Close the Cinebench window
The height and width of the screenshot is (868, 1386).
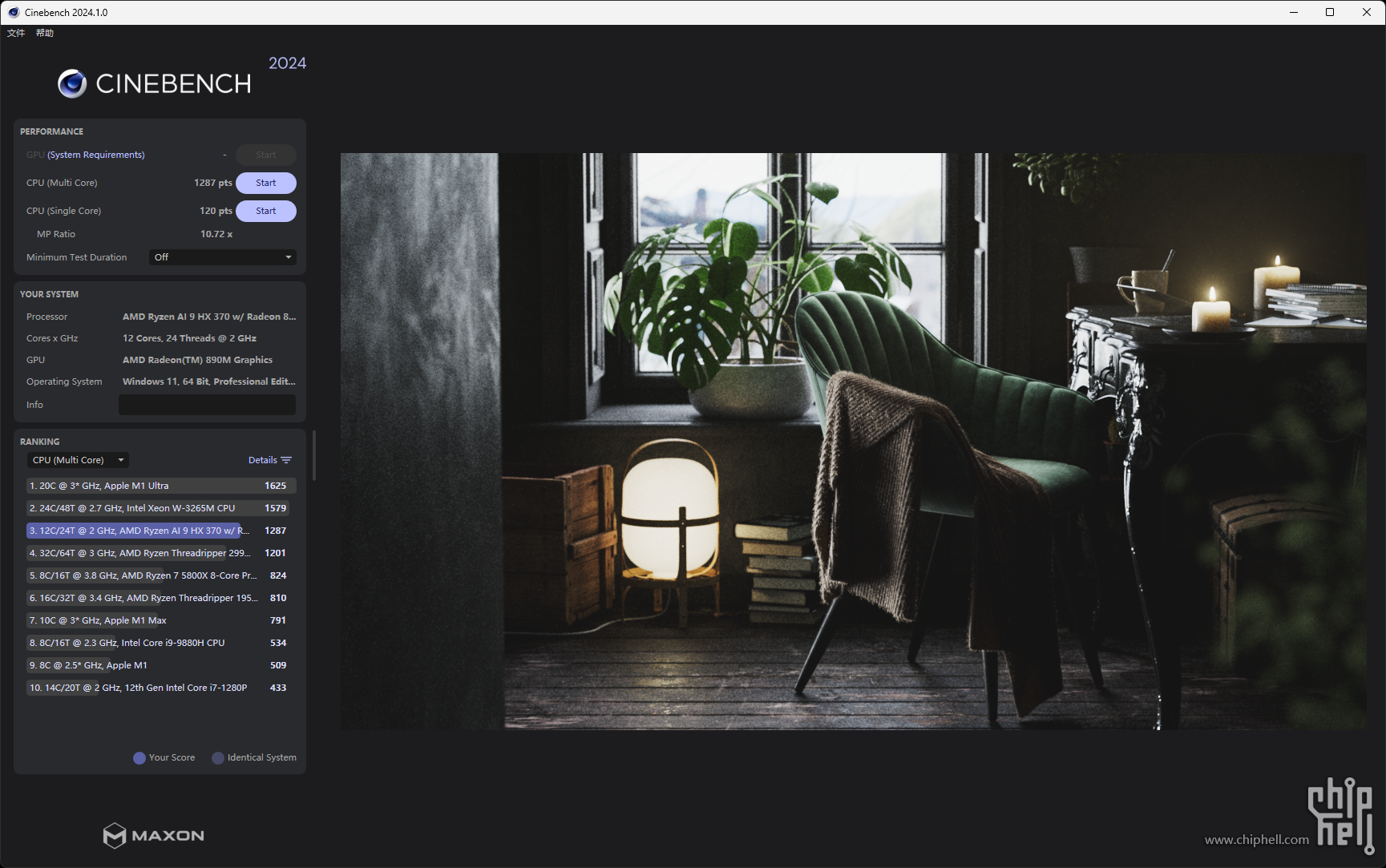[x=1367, y=12]
